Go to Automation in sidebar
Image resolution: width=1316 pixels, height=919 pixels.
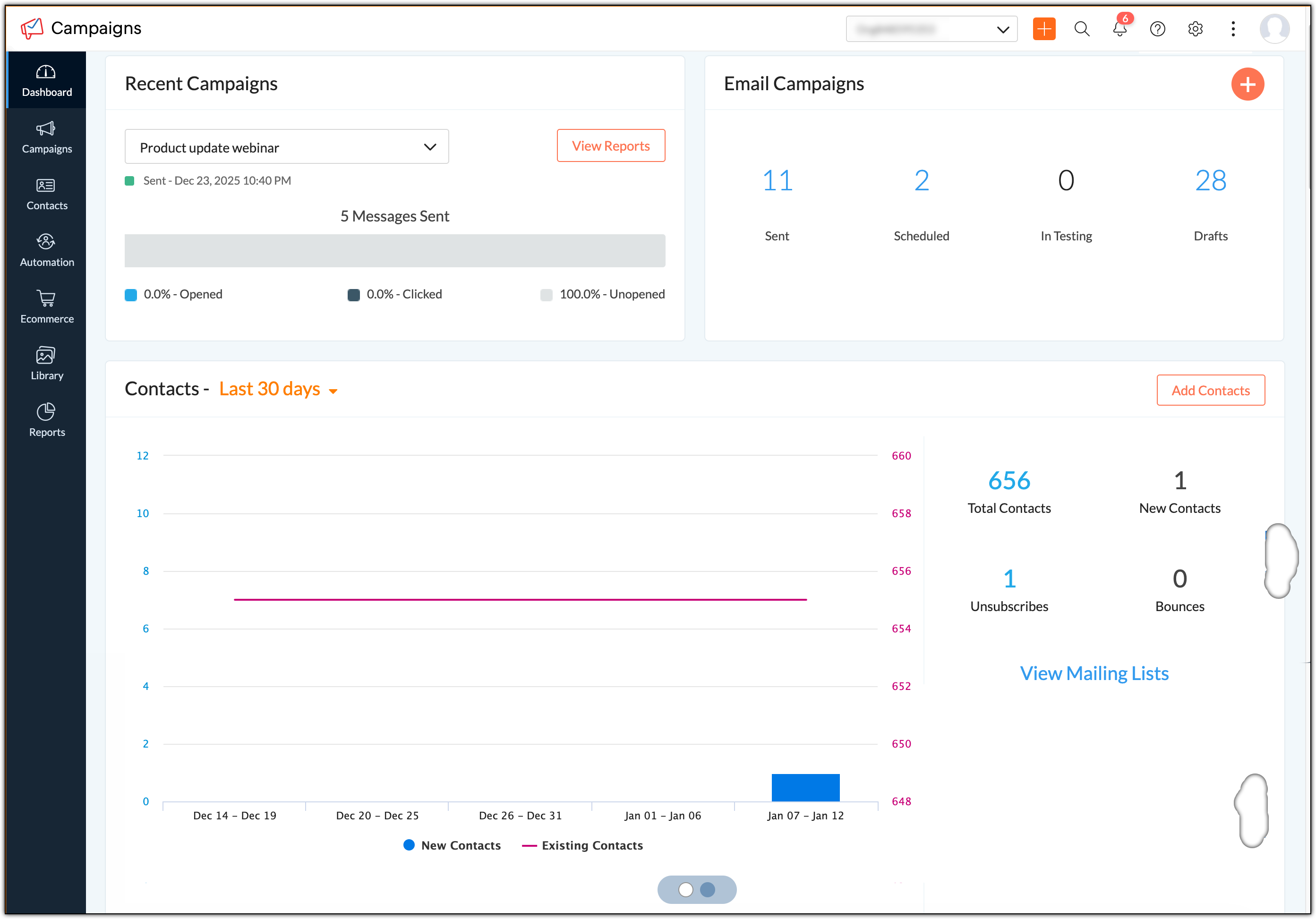tap(46, 250)
